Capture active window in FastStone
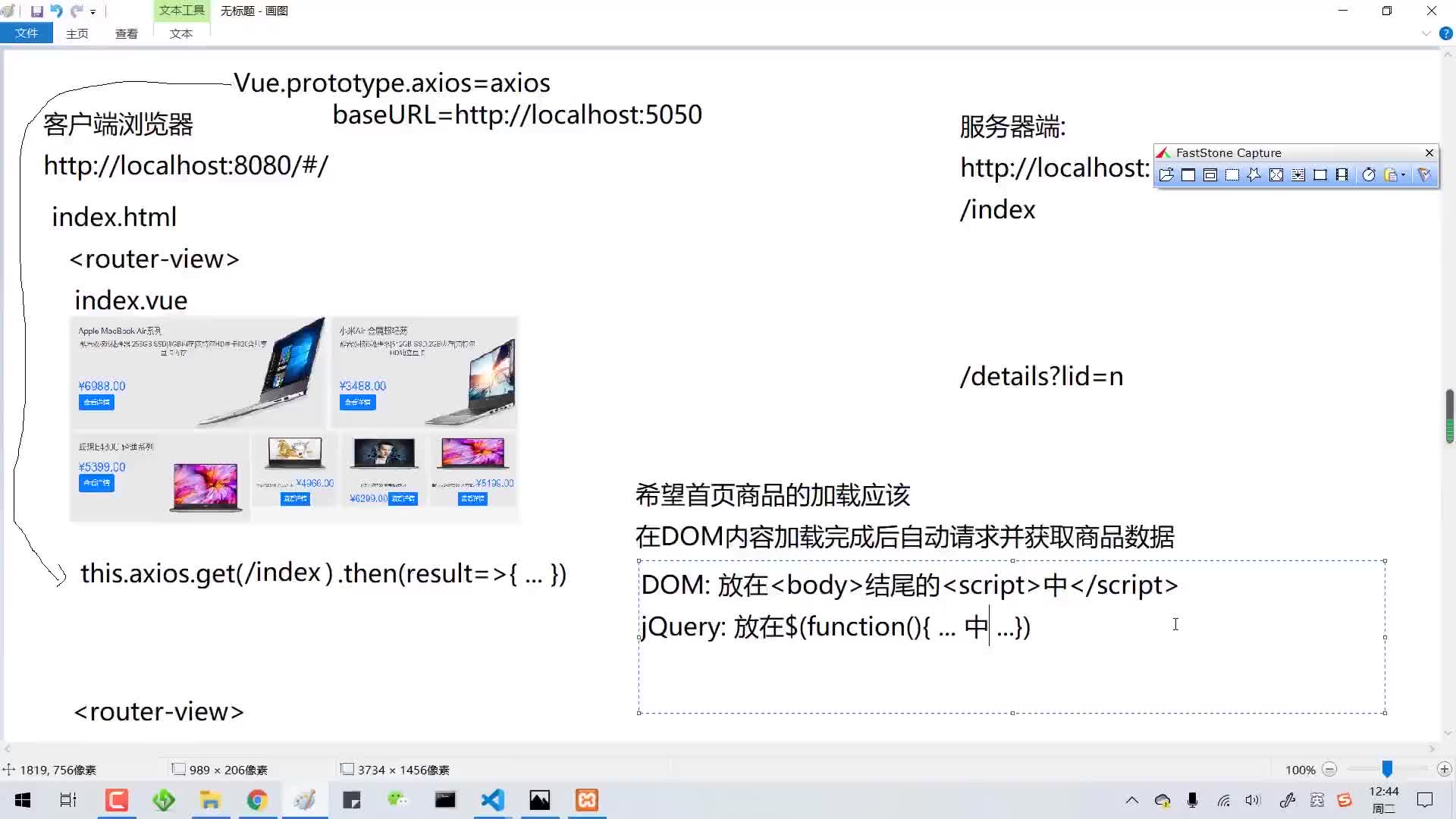Viewport: 1456px width, 819px height. point(1188,175)
